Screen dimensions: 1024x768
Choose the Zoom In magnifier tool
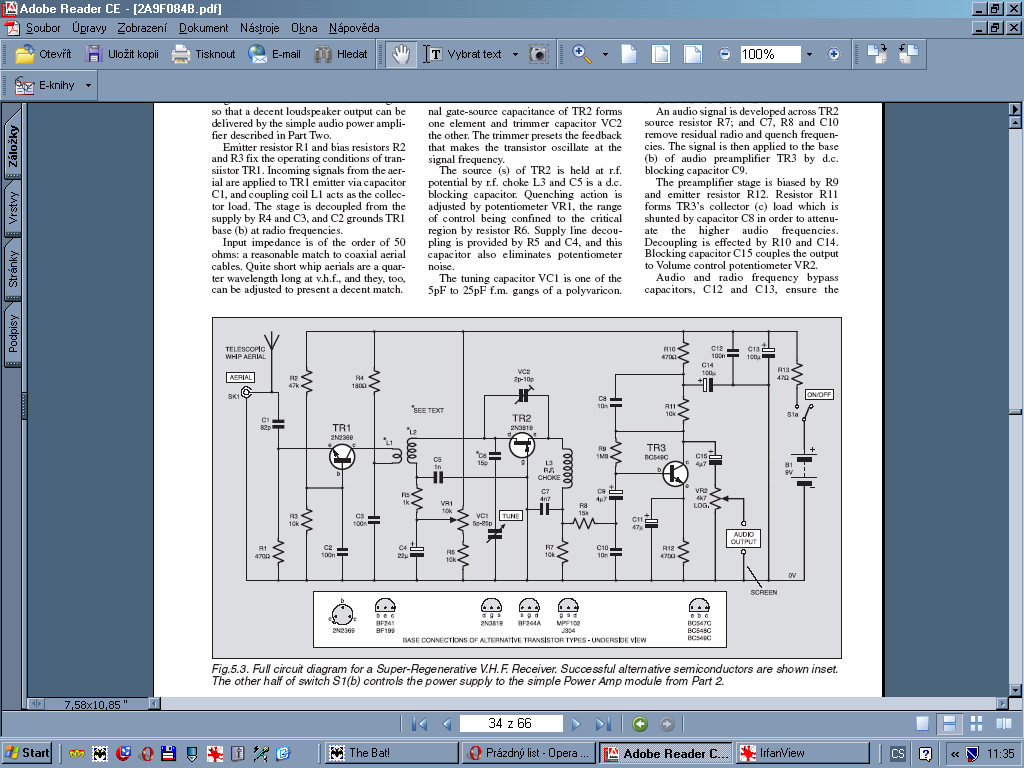coord(581,54)
